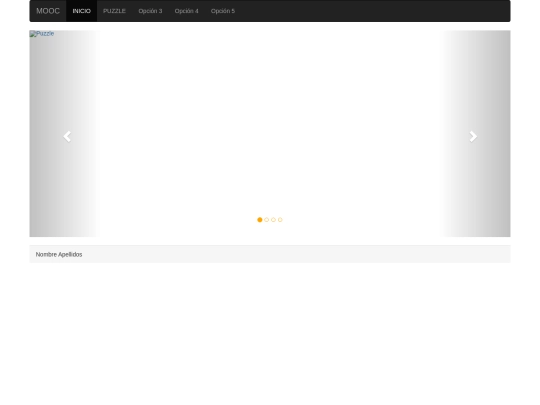Switch to the PUZZLE menu item
Viewport: 540px width, 405px height.
pyautogui.click(x=114, y=11)
